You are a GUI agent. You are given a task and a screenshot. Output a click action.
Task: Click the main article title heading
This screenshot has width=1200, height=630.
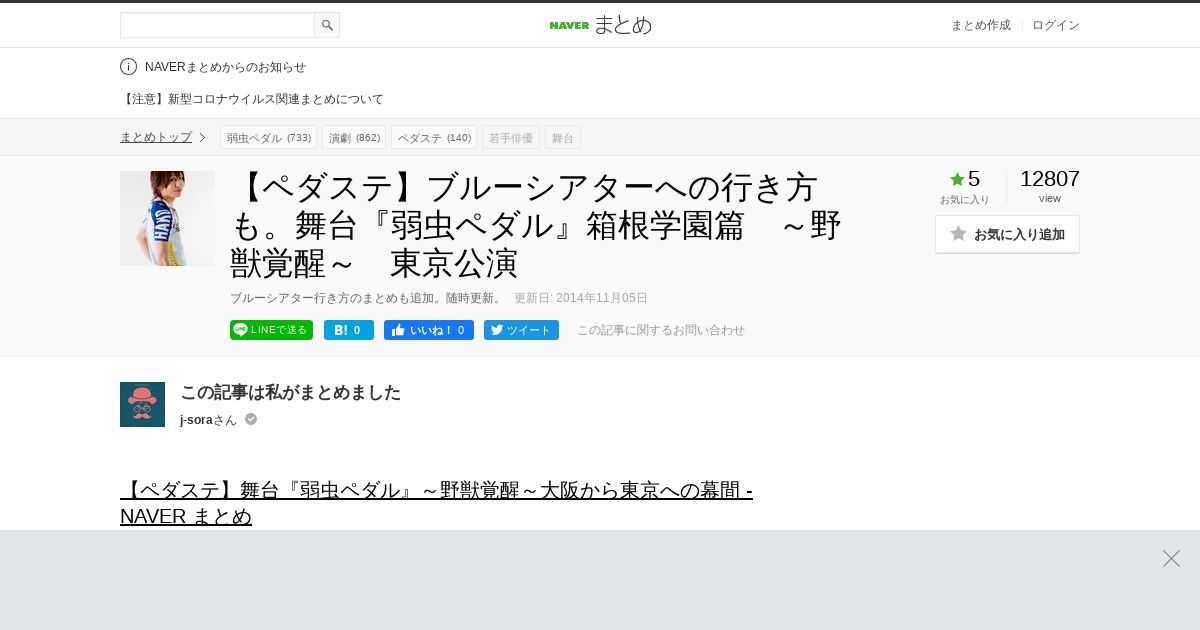[536, 225]
